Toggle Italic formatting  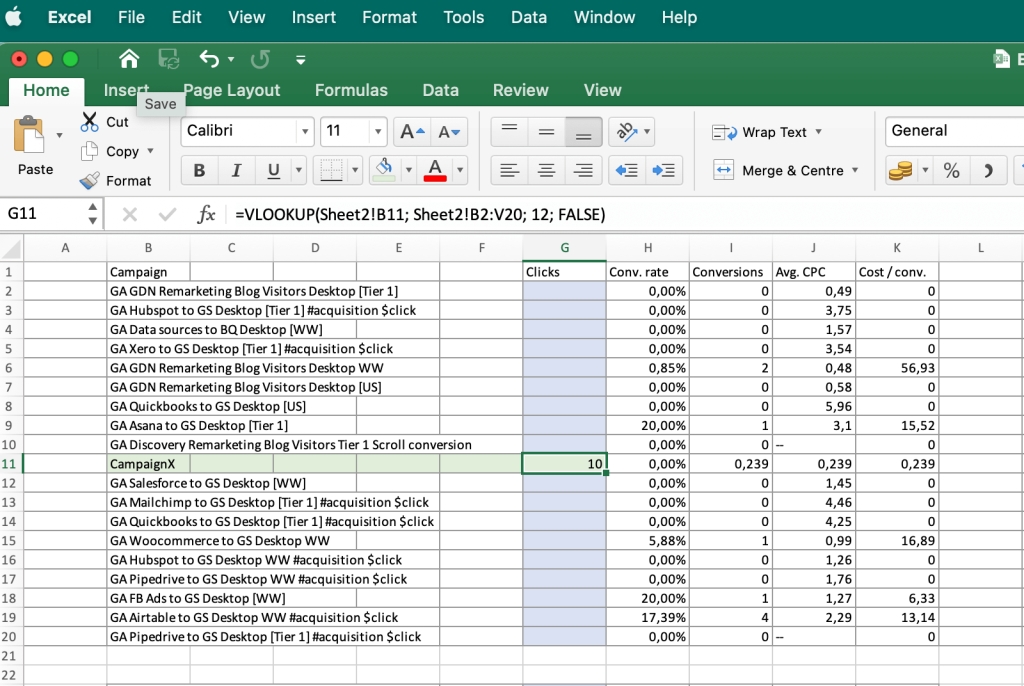(236, 171)
